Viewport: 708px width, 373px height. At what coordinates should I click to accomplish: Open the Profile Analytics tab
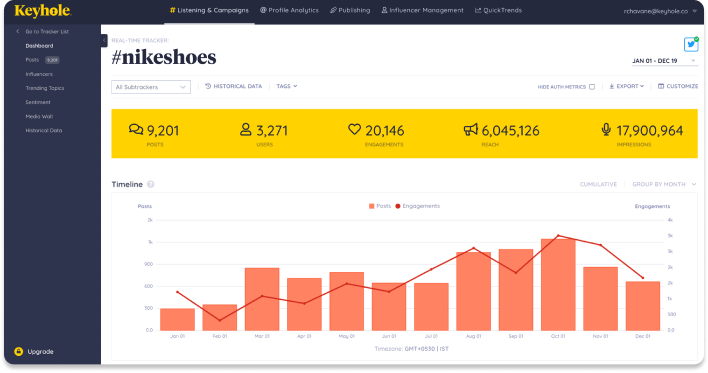(289, 10)
